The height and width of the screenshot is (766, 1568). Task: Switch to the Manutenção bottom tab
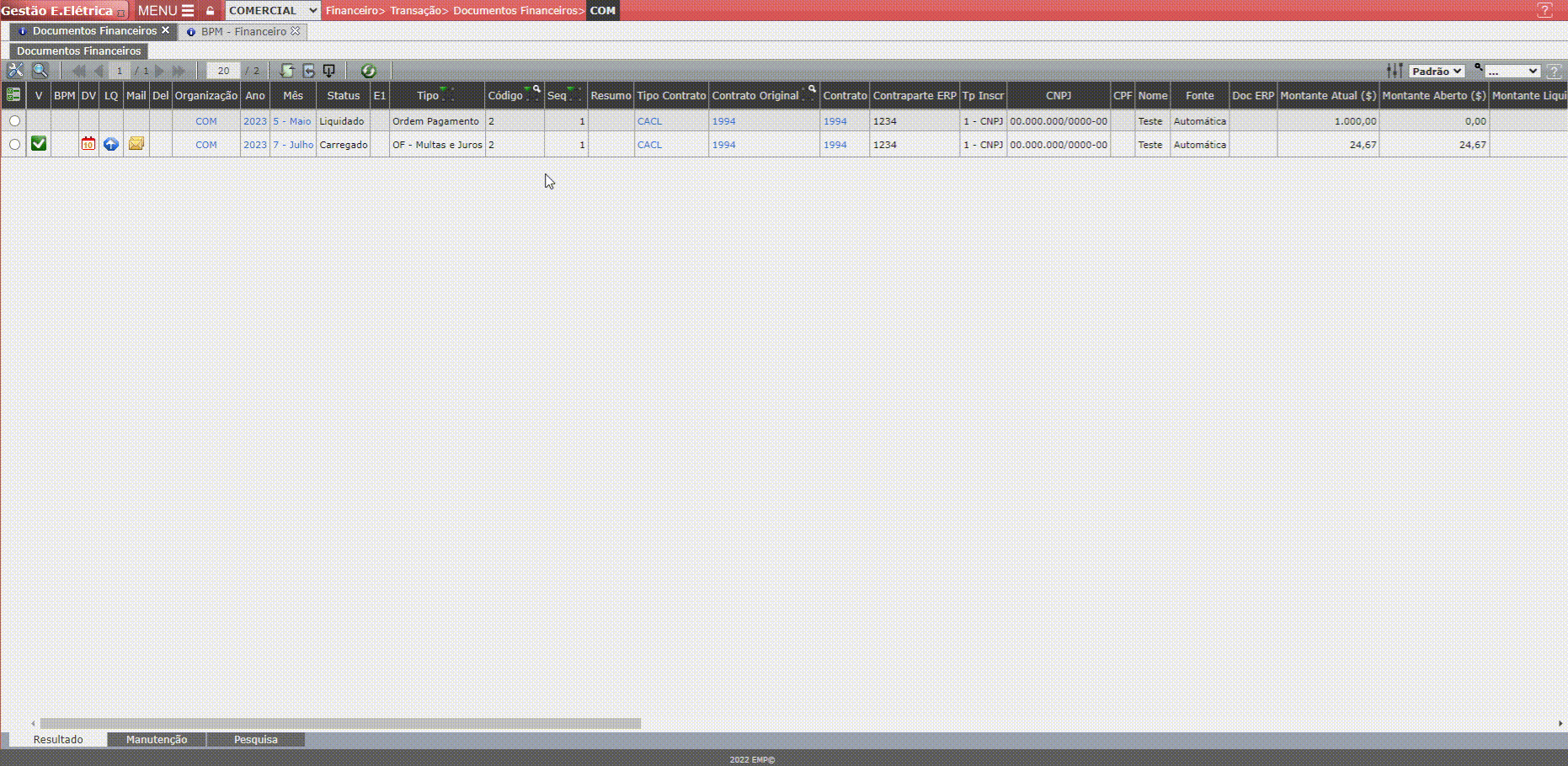coord(157,739)
